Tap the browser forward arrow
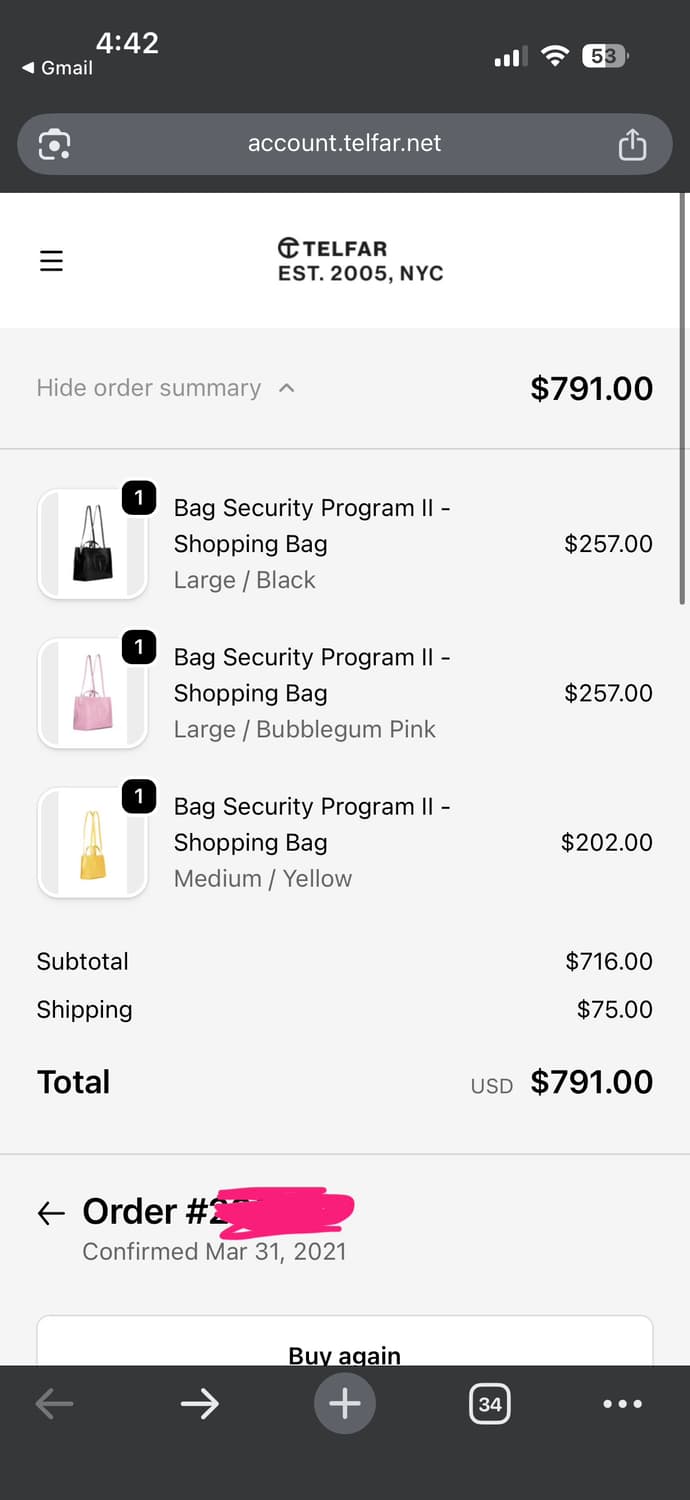This screenshot has width=690, height=1500. coord(199,1404)
